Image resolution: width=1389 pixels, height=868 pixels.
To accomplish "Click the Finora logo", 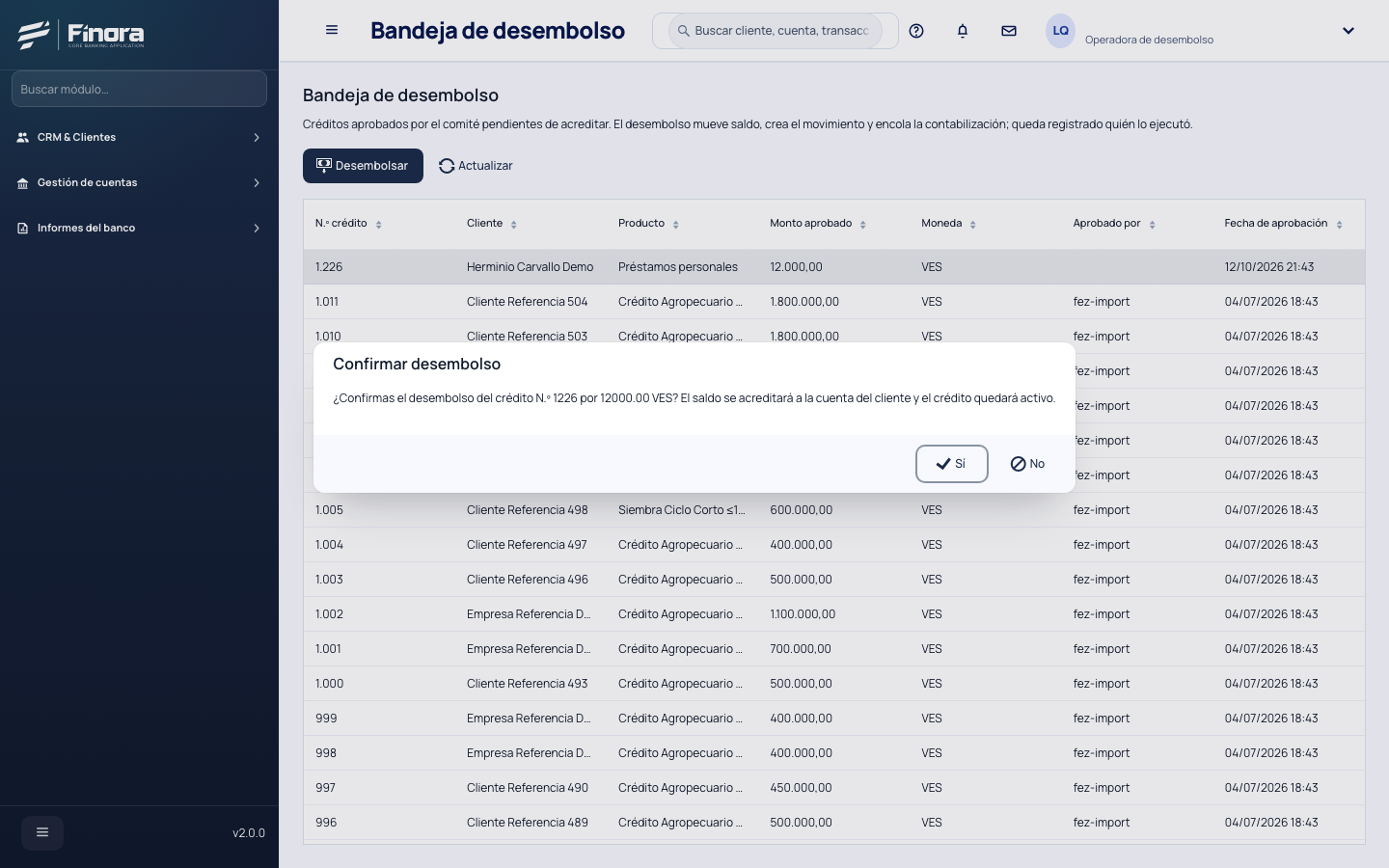I will pos(81,35).
